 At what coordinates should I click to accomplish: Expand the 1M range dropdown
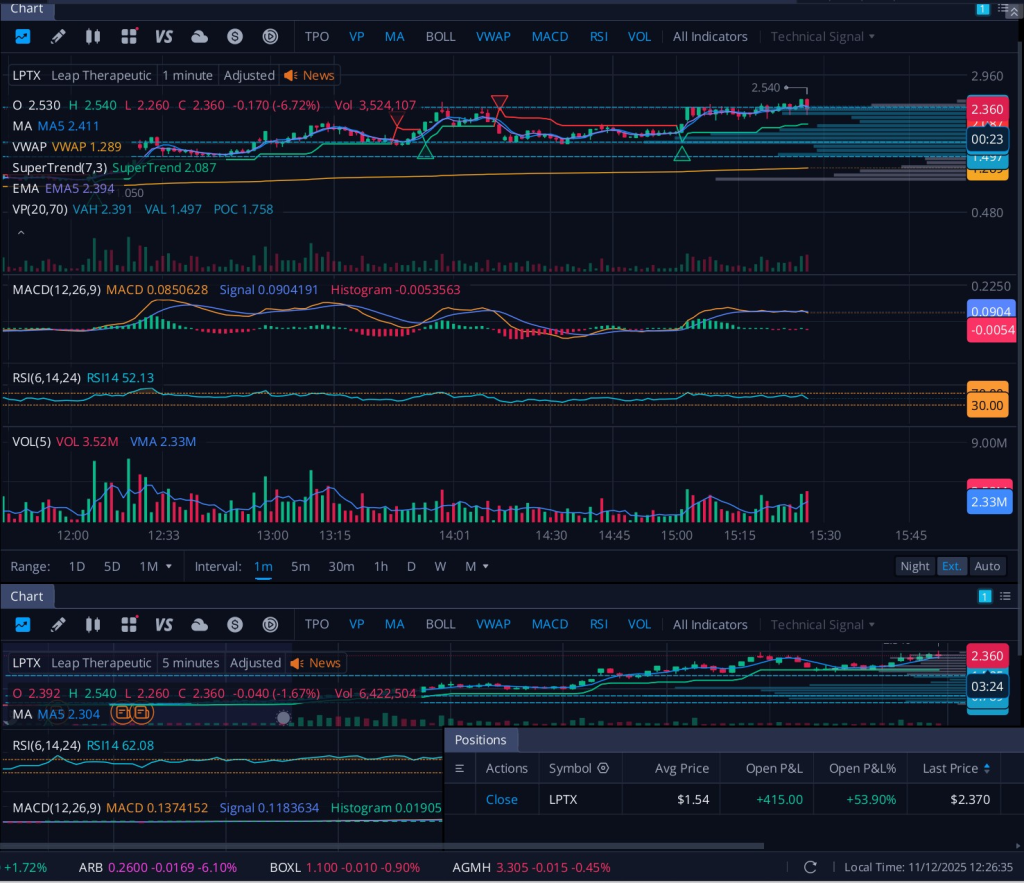click(156, 566)
